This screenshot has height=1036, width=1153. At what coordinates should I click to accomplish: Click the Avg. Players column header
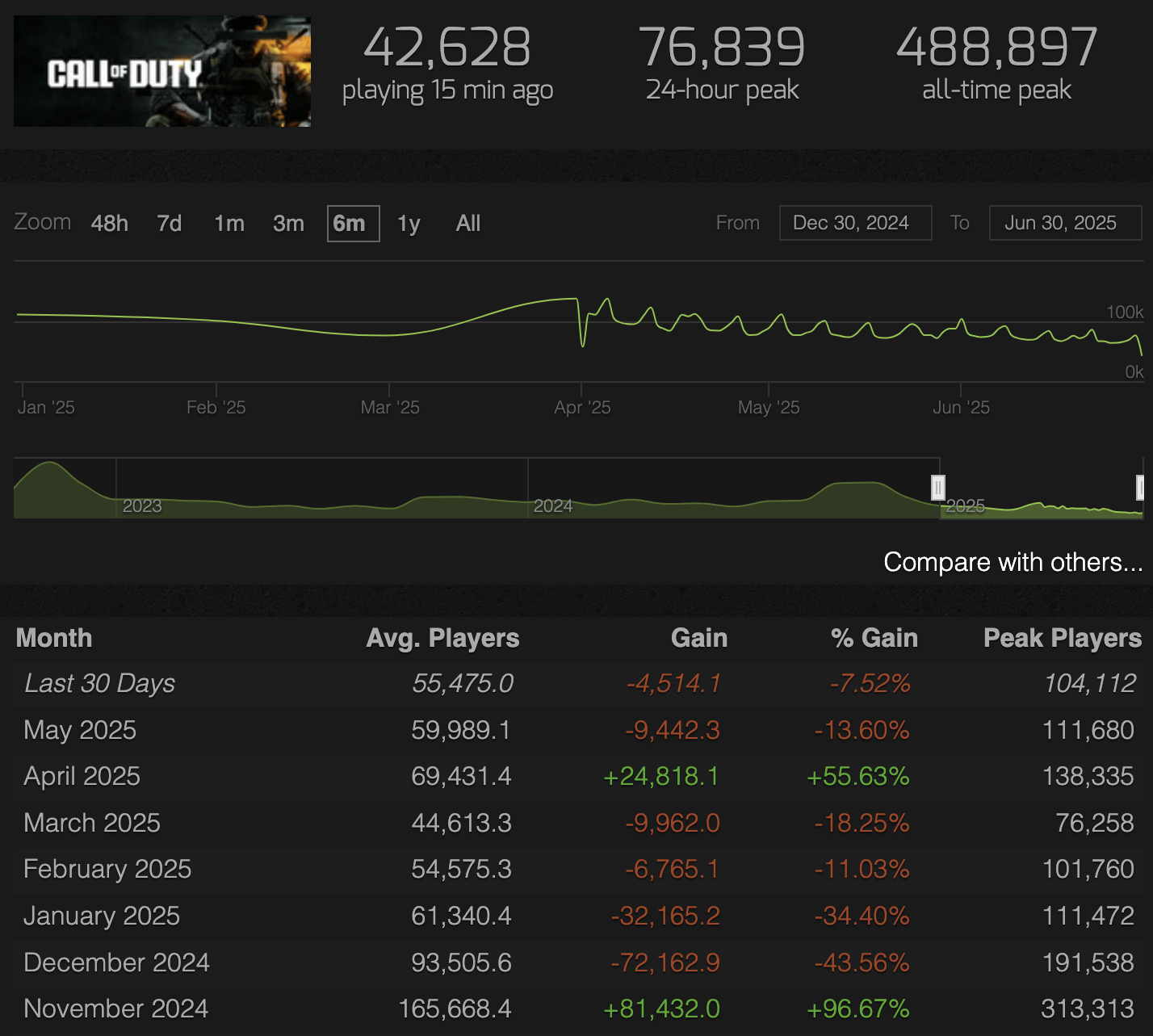click(x=442, y=638)
